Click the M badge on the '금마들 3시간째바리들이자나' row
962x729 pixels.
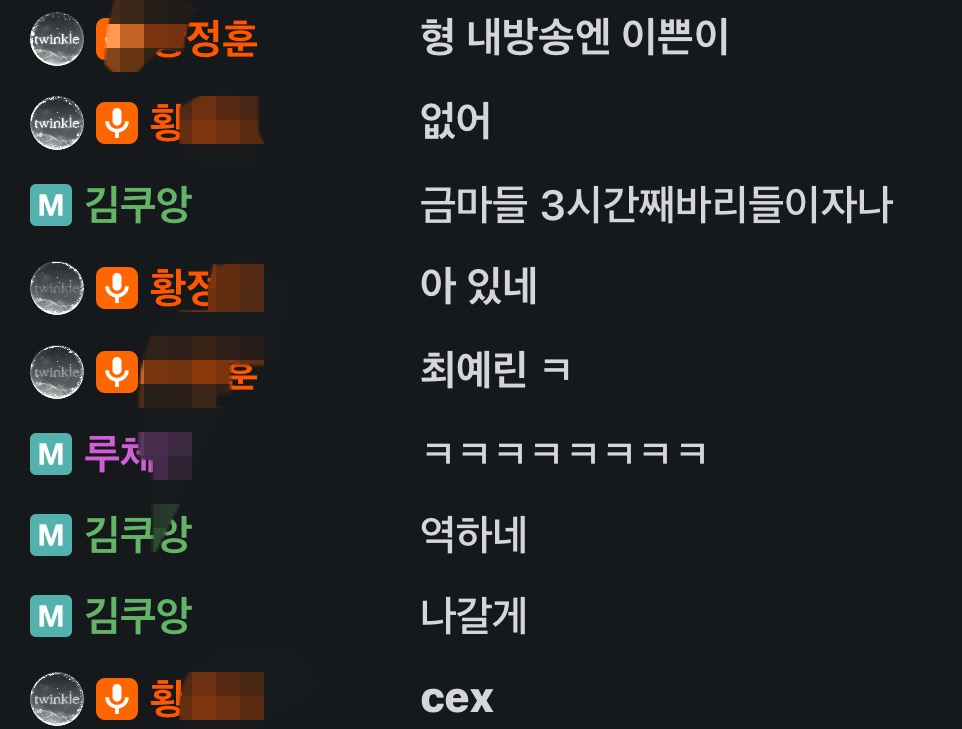[x=51, y=205]
